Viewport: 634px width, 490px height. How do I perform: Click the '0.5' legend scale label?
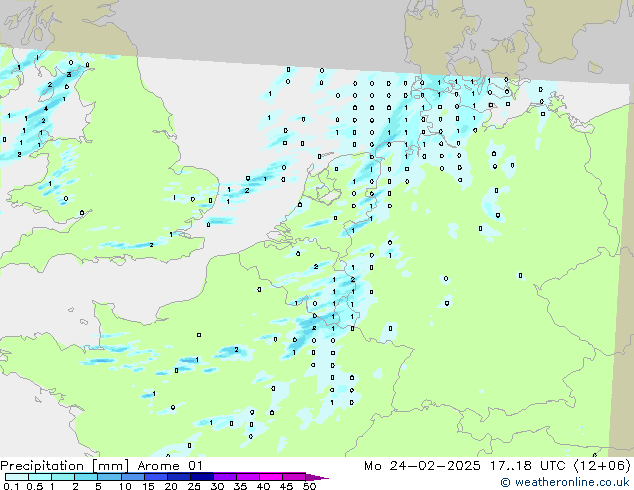coord(35,486)
